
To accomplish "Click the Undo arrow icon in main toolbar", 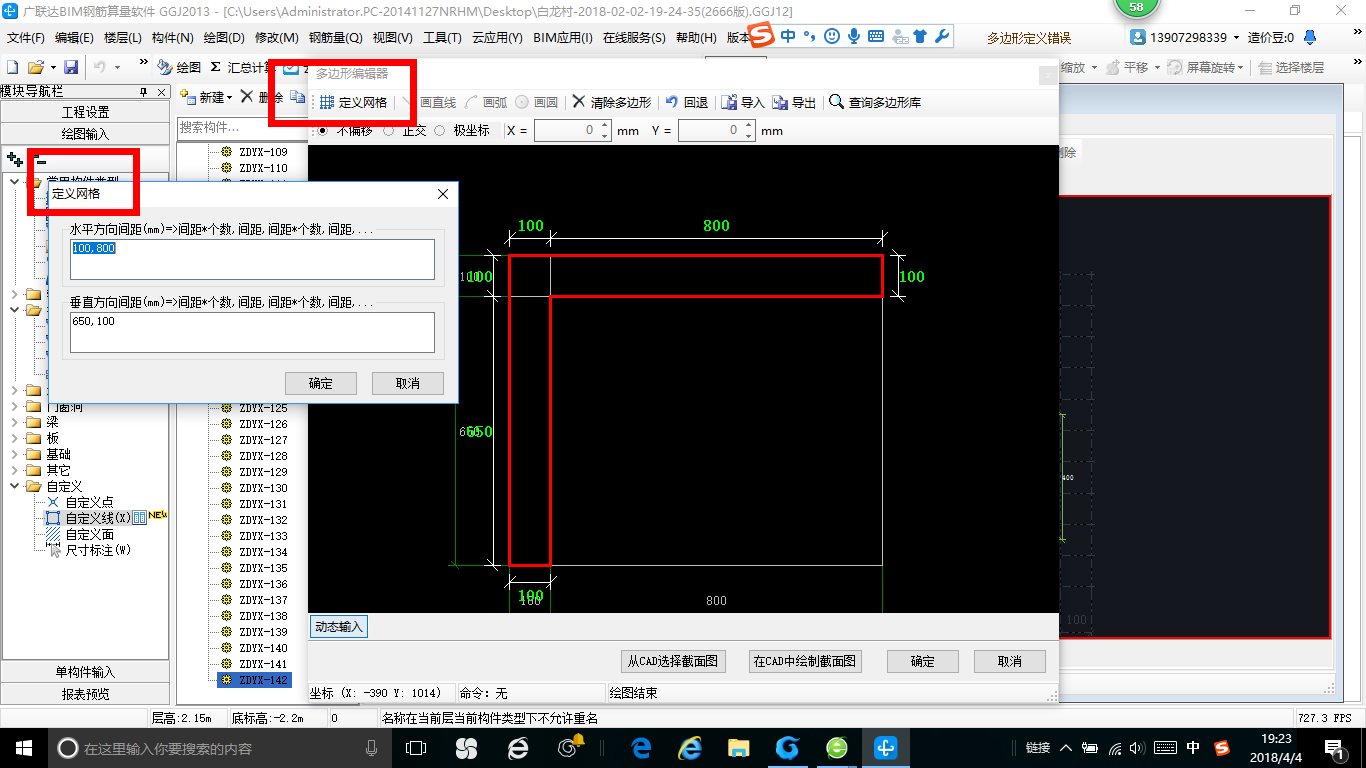I will [100, 67].
